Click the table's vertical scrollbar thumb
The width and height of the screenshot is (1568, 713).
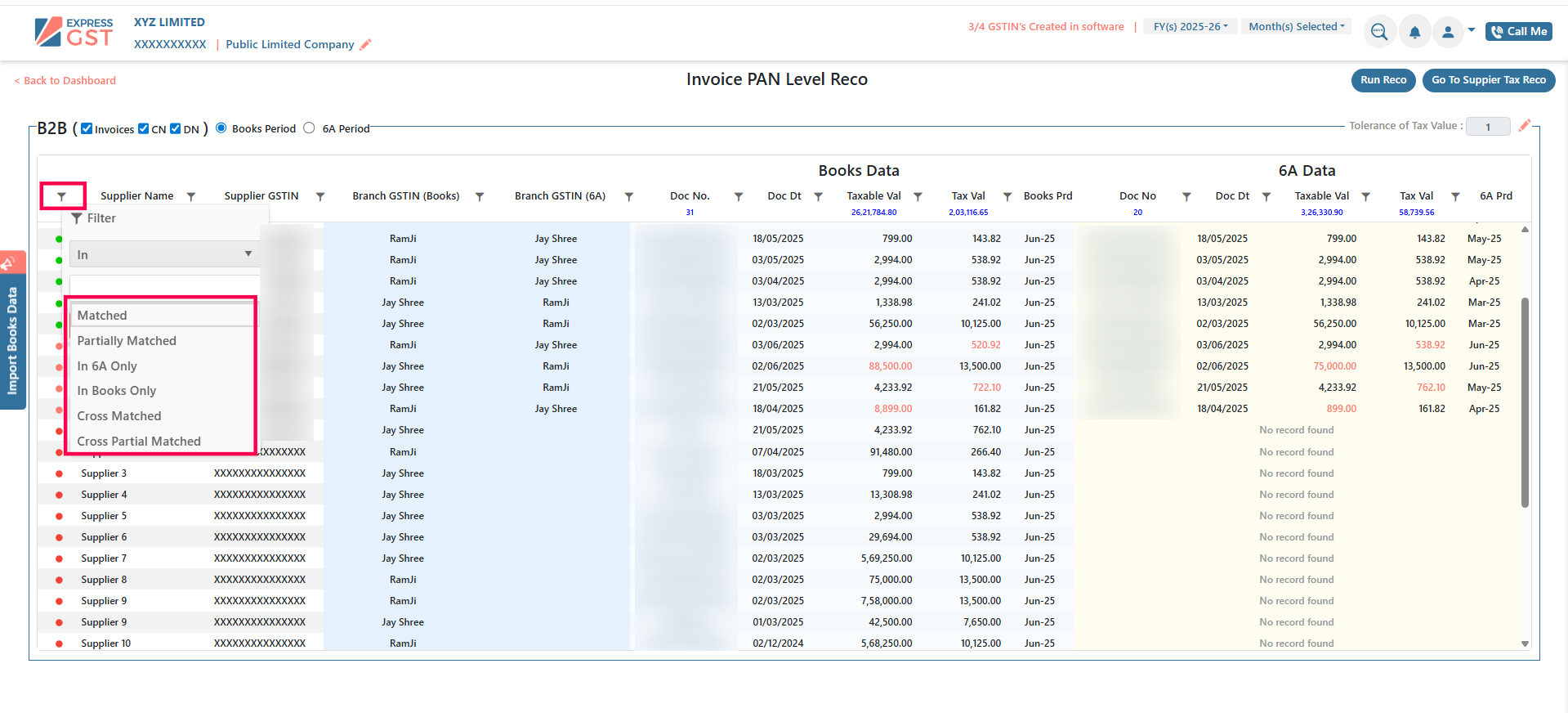pyautogui.click(x=1525, y=401)
